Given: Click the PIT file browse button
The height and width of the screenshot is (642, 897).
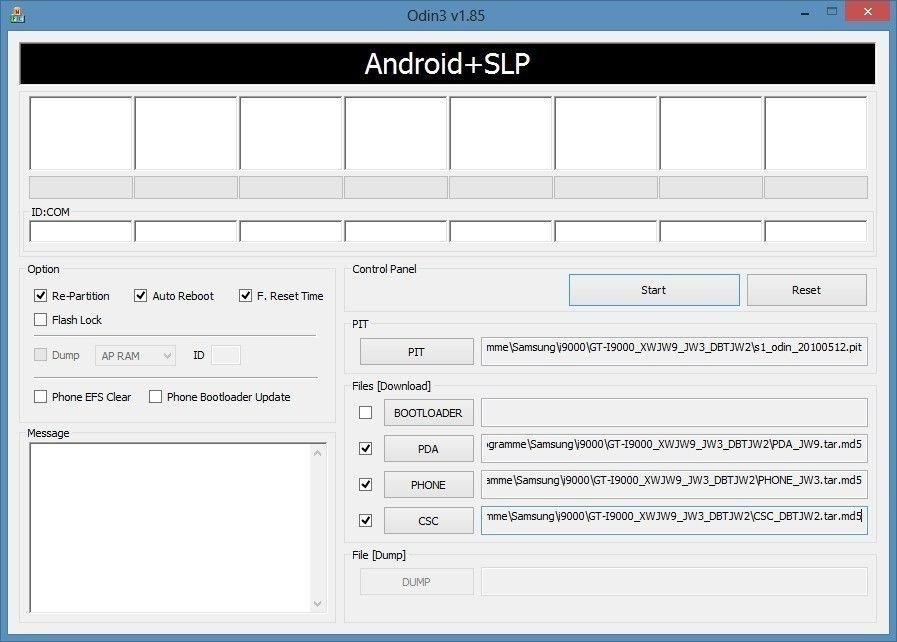Looking at the screenshot, I should click(x=416, y=352).
